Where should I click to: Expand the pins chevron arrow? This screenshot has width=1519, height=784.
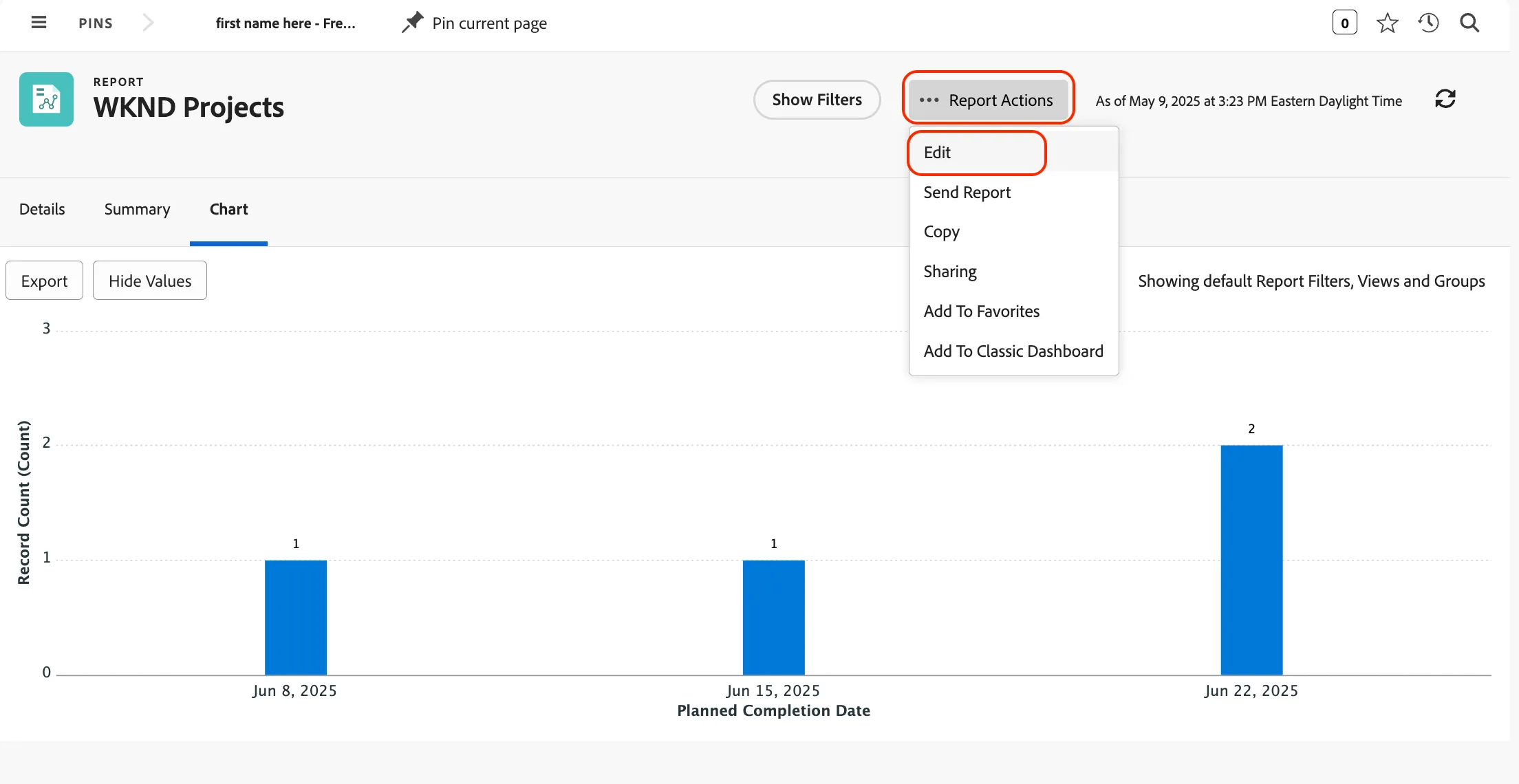[148, 23]
